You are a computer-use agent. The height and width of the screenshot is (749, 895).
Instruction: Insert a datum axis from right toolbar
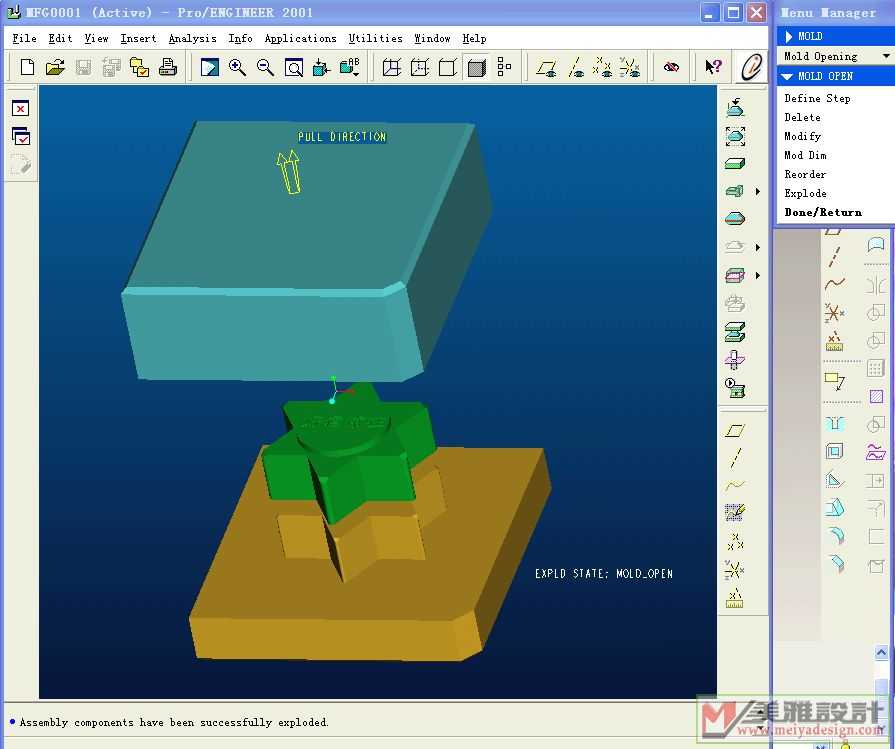tap(736, 458)
